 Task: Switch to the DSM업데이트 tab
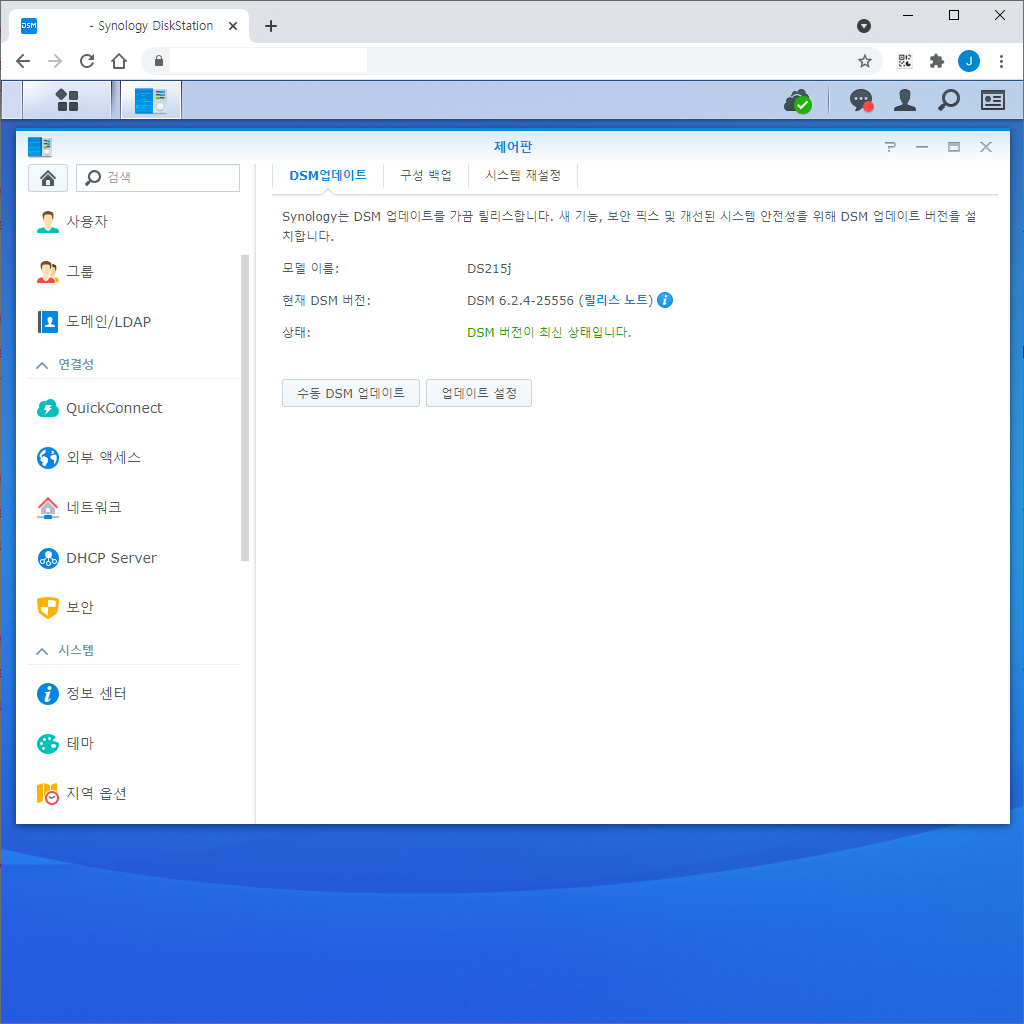pyautogui.click(x=328, y=176)
